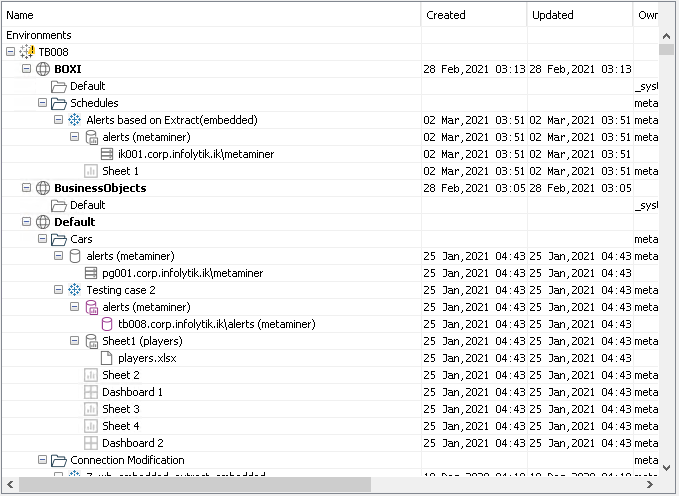Select the Dashboard 2 label
The width and height of the screenshot is (679, 496).
[133, 443]
